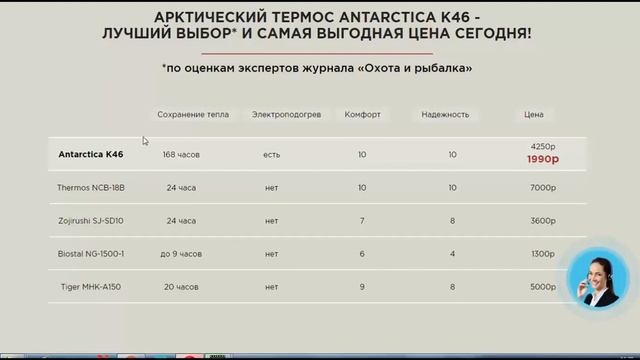The height and width of the screenshot is (360, 640).
Task: Click the '5000р' price for Tiger
Action: click(543, 287)
